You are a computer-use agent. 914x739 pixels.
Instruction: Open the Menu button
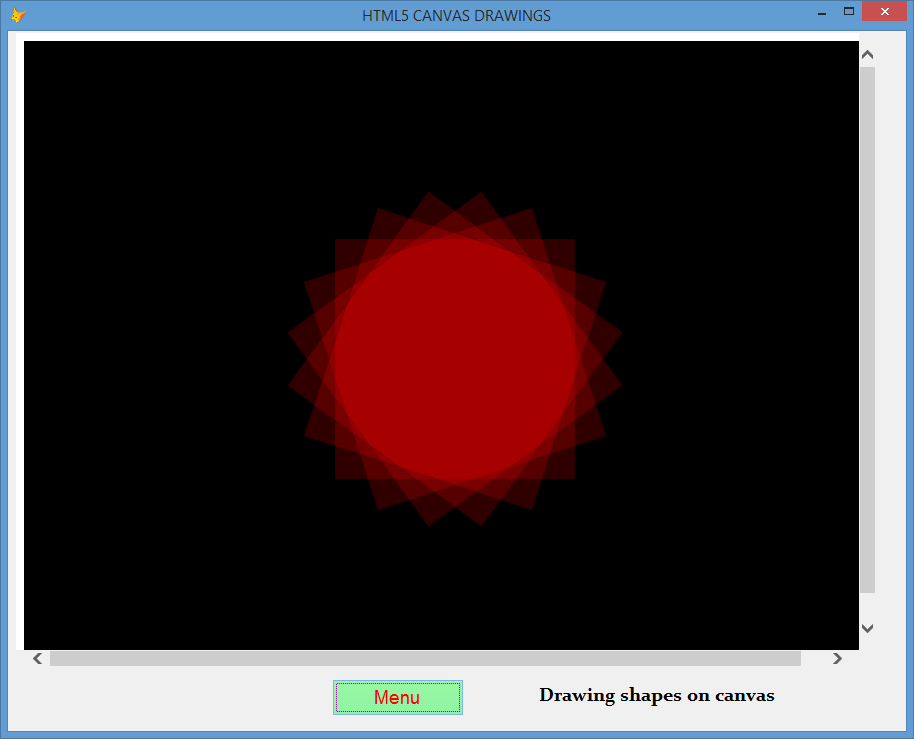tap(397, 697)
